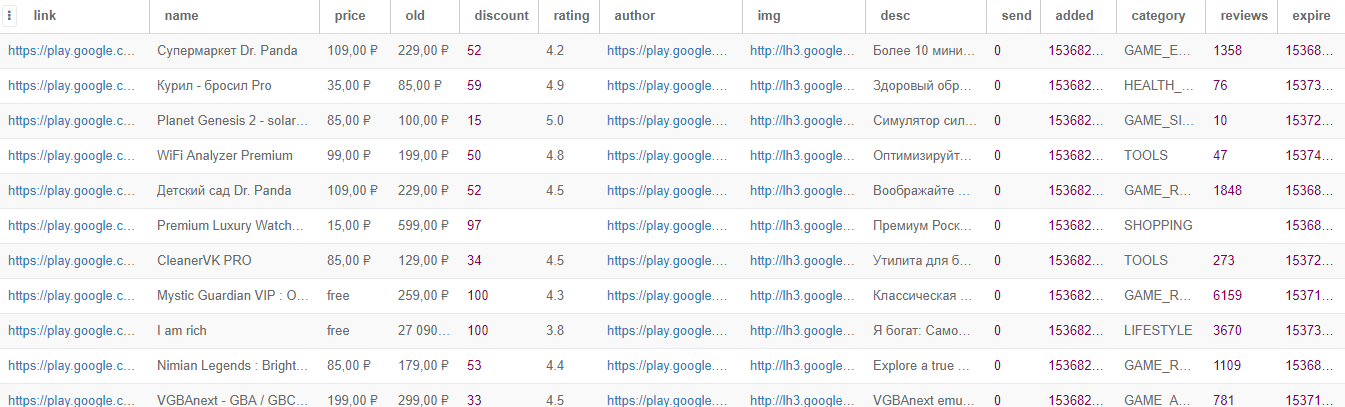Click the category cell SHOPPING
Image resolution: width=1345 pixels, height=407 pixels.
[x=1158, y=226]
